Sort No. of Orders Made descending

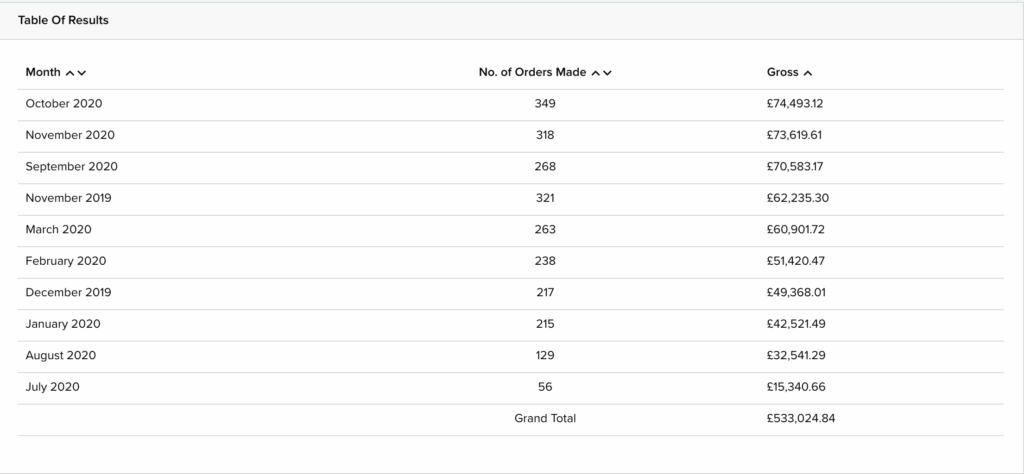pos(607,73)
